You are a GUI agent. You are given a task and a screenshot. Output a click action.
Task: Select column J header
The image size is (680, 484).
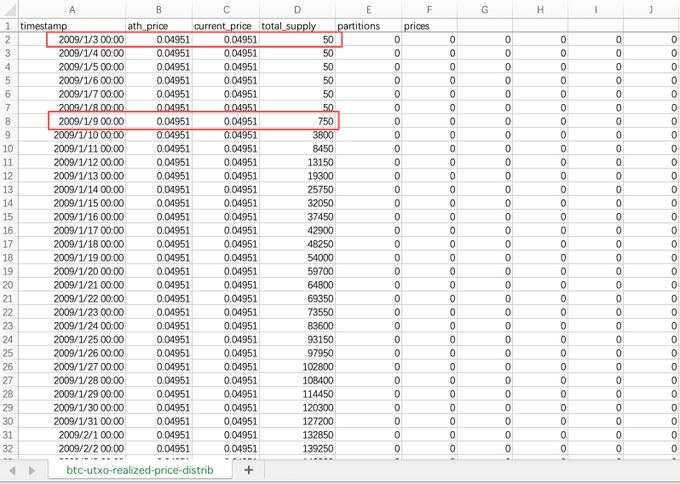coord(650,9)
